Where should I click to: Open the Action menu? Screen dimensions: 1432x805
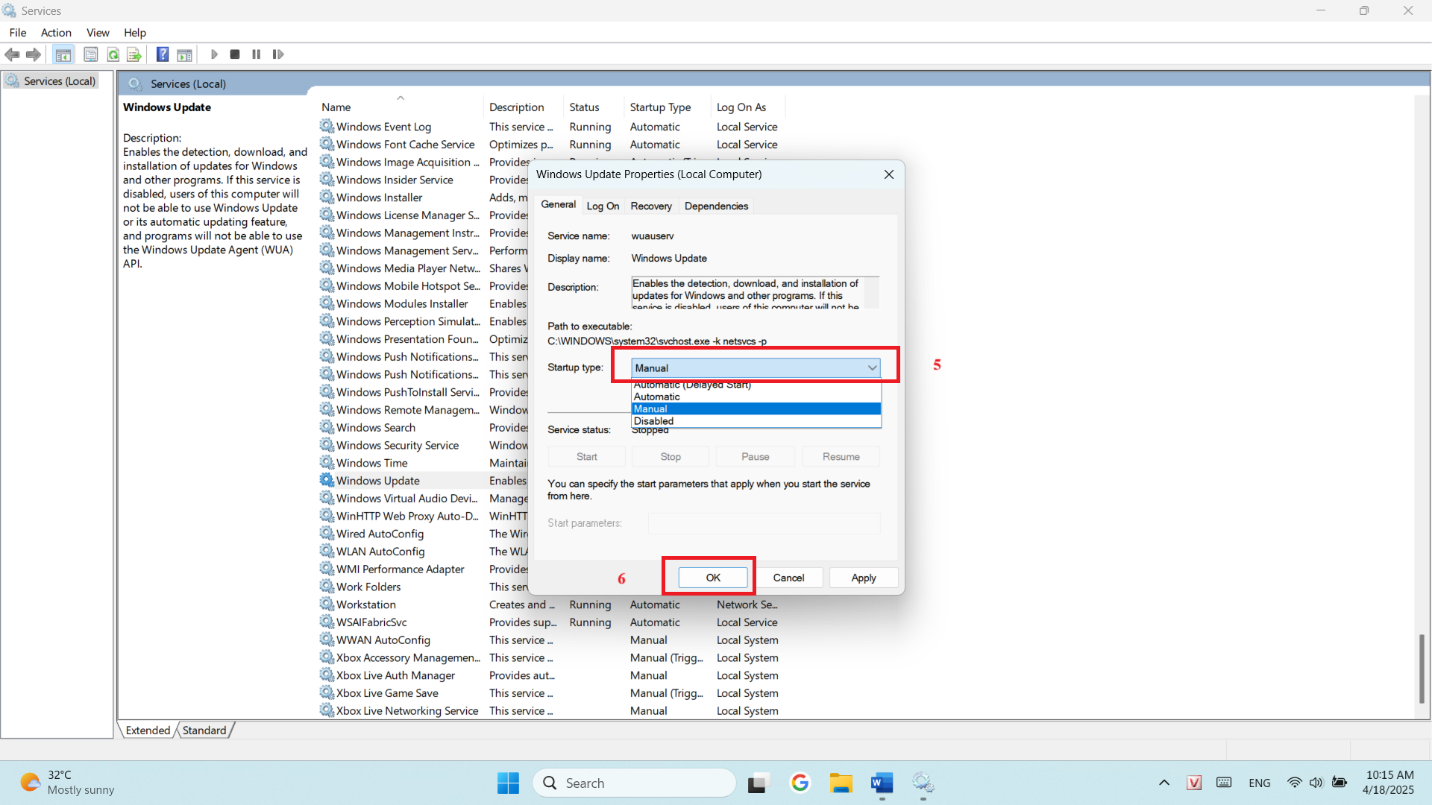(56, 33)
